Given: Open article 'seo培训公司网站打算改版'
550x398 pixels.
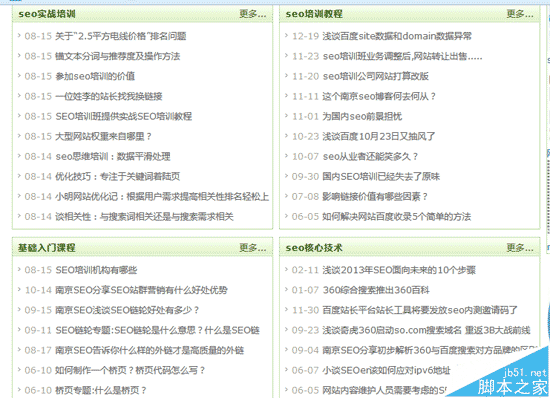Looking at the screenshot, I should click(x=376, y=76).
